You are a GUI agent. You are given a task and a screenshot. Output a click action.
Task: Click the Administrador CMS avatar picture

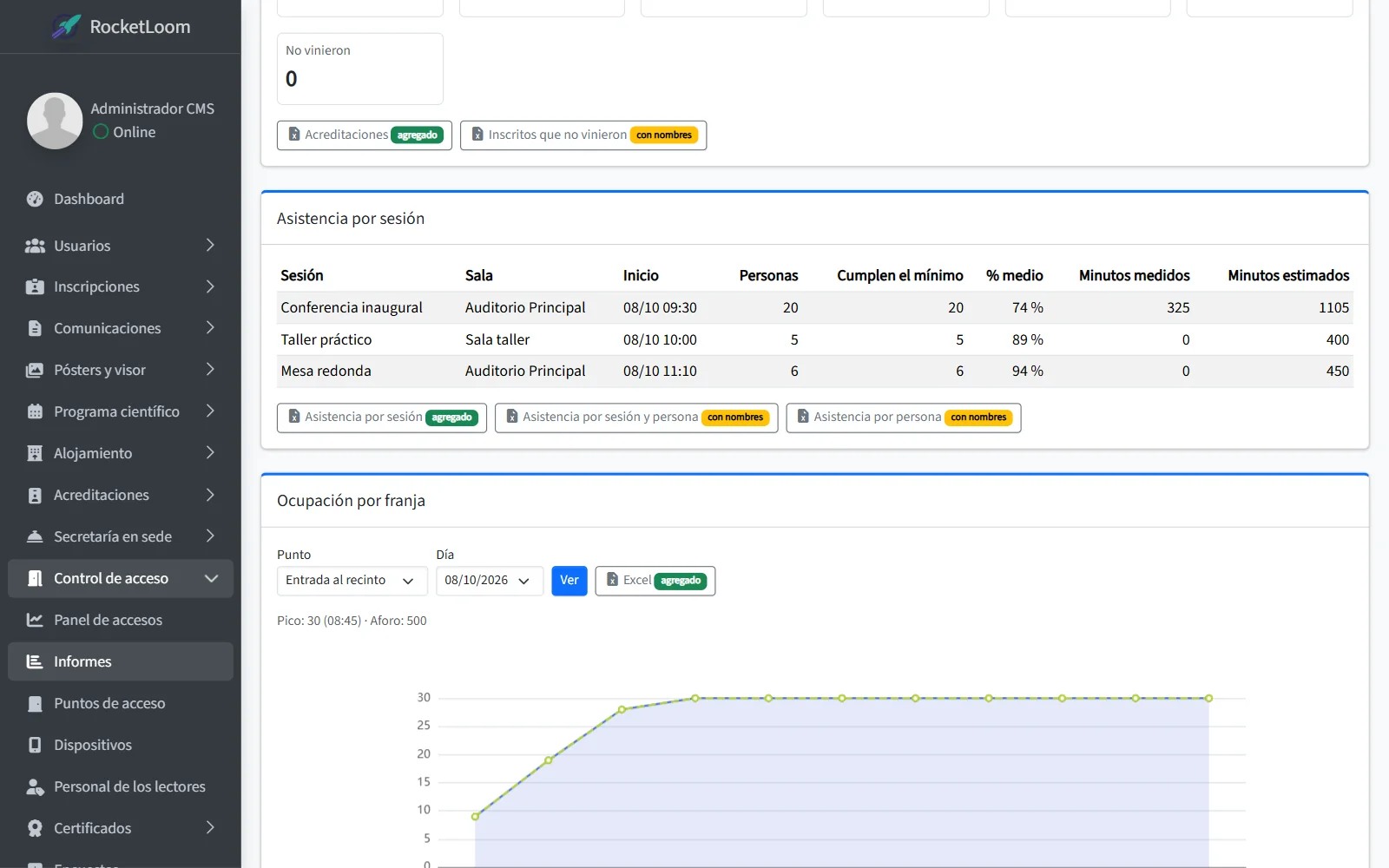coord(55,121)
